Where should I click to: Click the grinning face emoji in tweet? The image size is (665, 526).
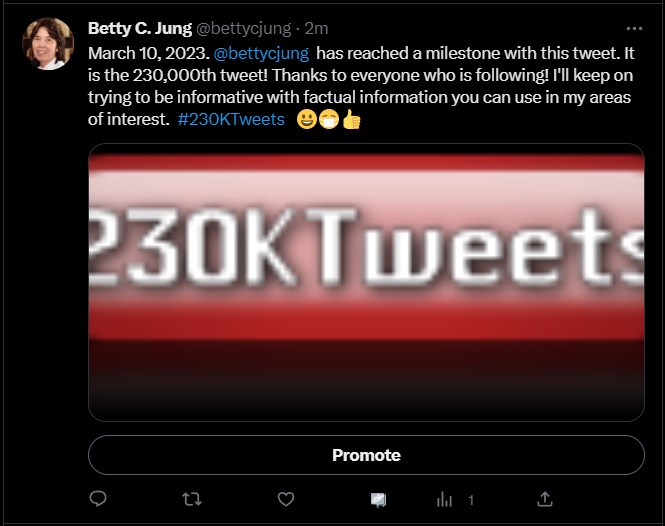307,120
